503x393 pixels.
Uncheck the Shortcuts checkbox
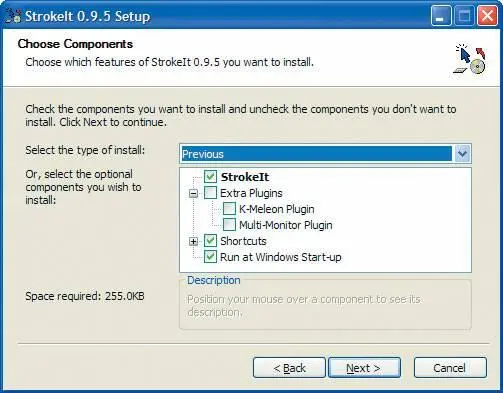(x=210, y=241)
